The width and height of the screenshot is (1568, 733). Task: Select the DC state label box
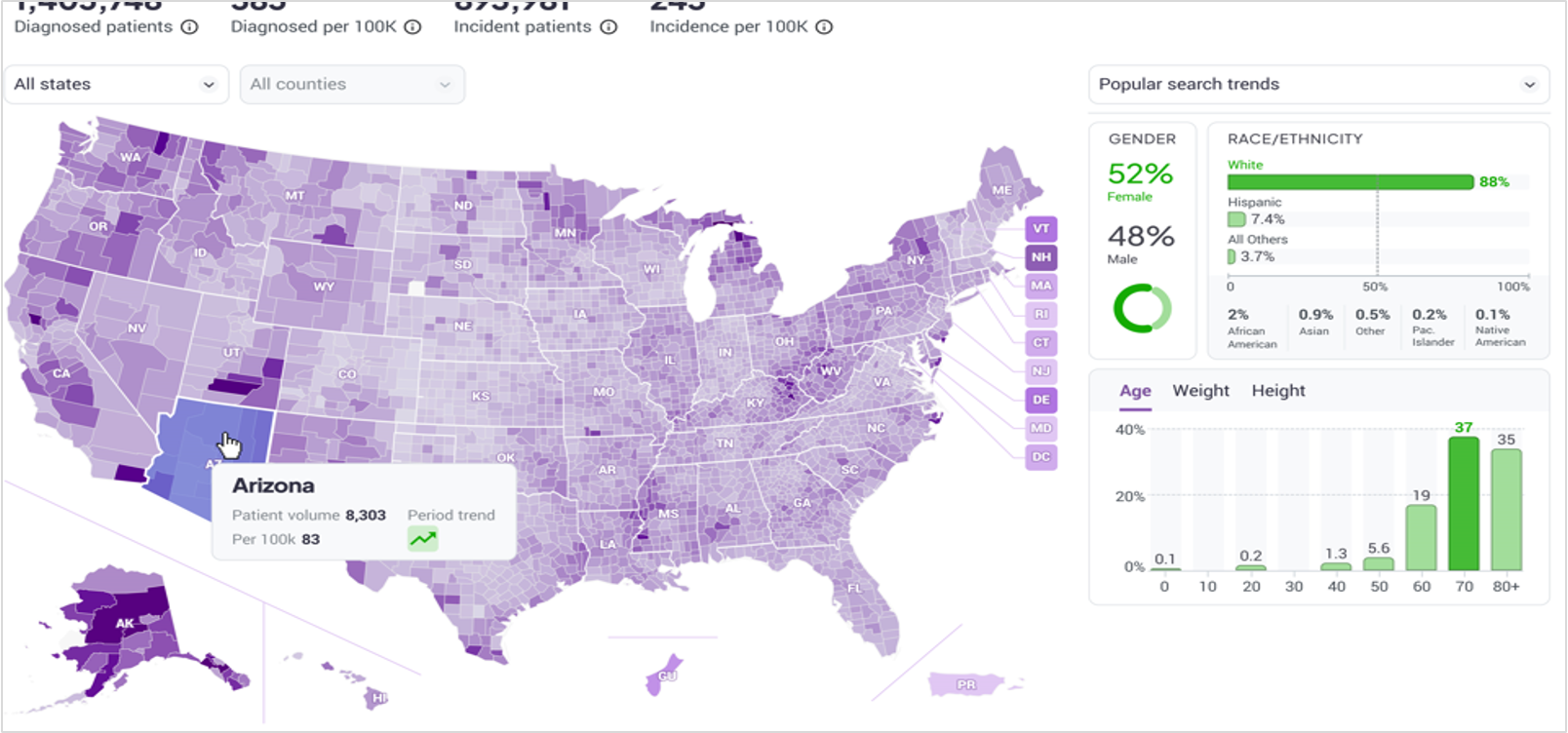click(1040, 456)
